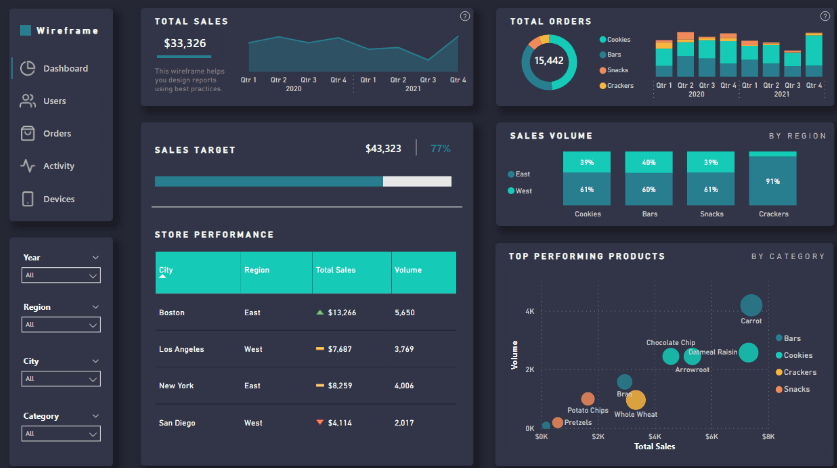Screen dimensions: 837x468
Task: Open the City filter dropdown
Action: point(62,379)
